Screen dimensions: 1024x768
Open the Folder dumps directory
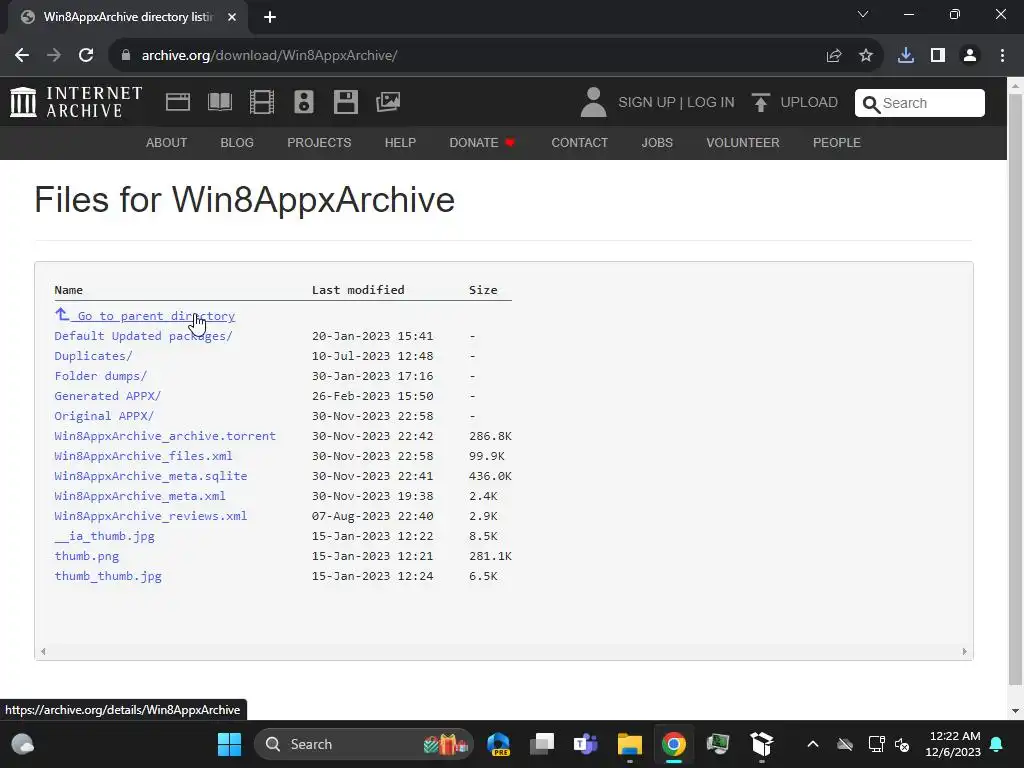[x=101, y=376]
